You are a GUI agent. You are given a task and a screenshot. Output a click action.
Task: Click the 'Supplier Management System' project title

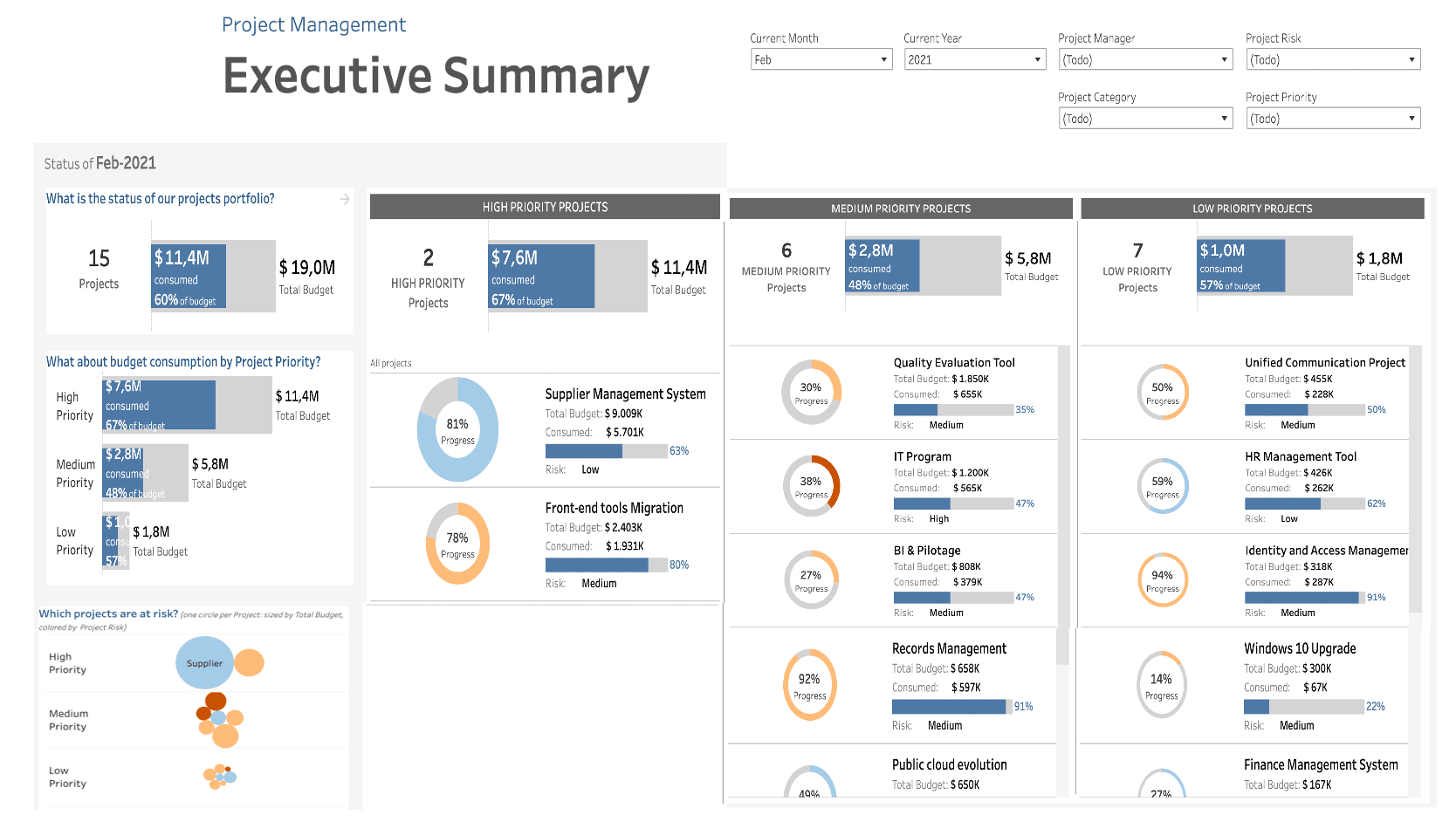[x=625, y=394]
